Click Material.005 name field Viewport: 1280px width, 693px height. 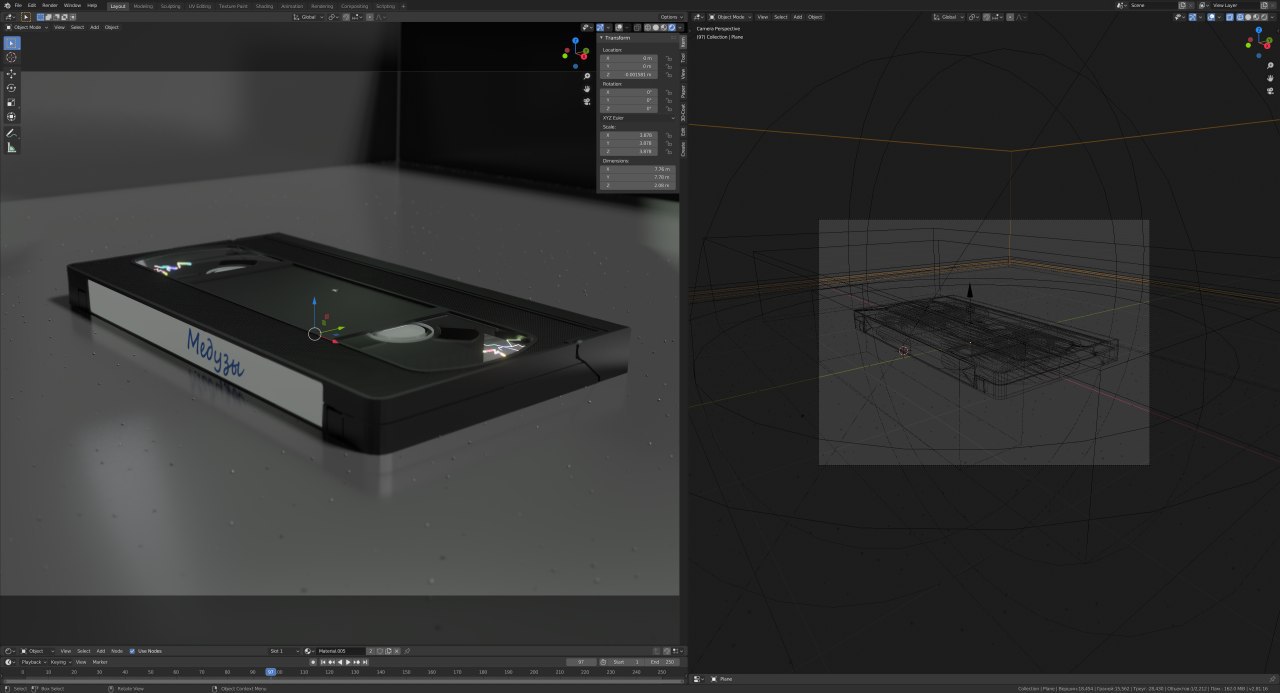tap(341, 651)
